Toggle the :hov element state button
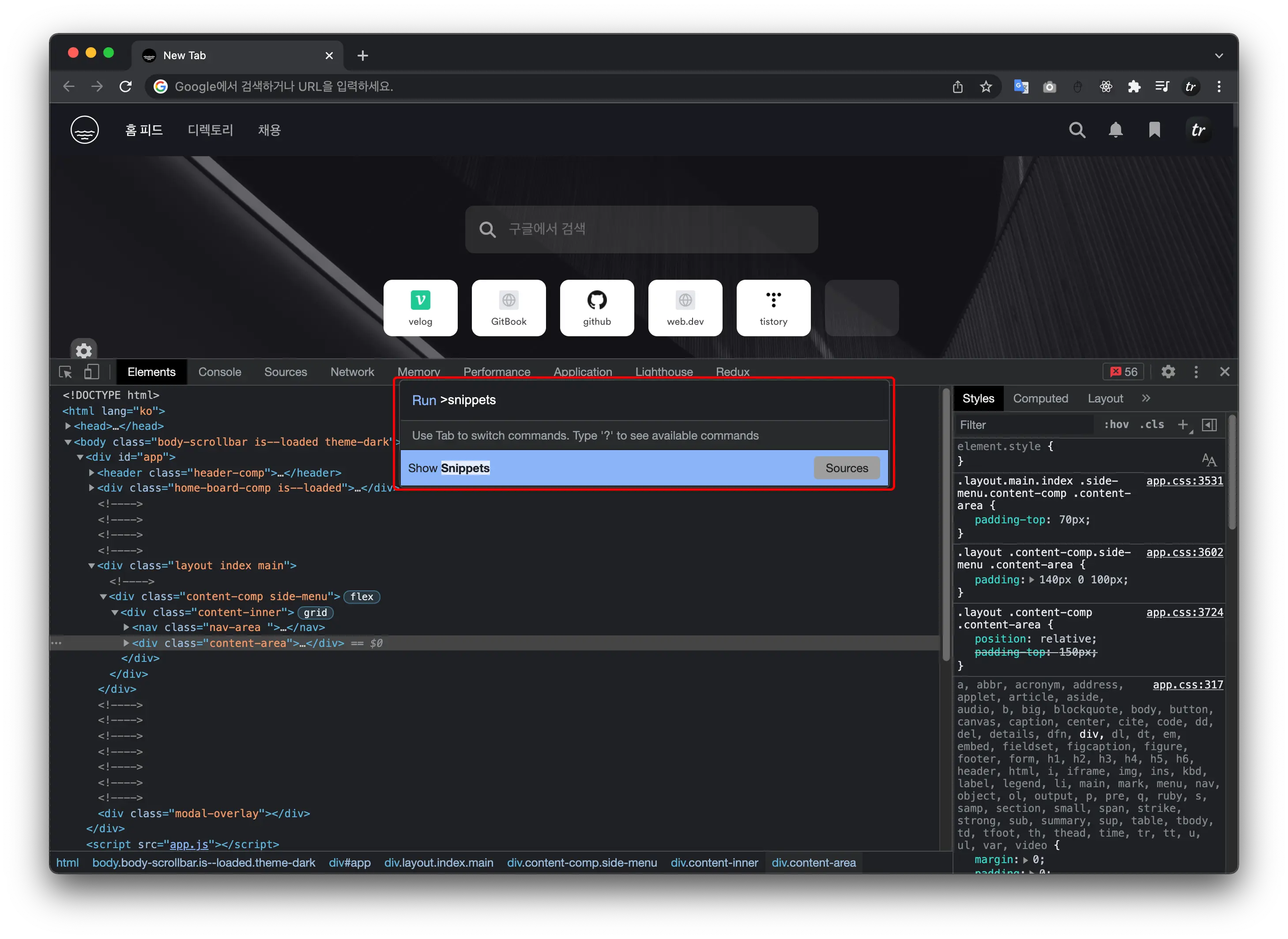This screenshot has height=939, width=1288. [x=1116, y=424]
